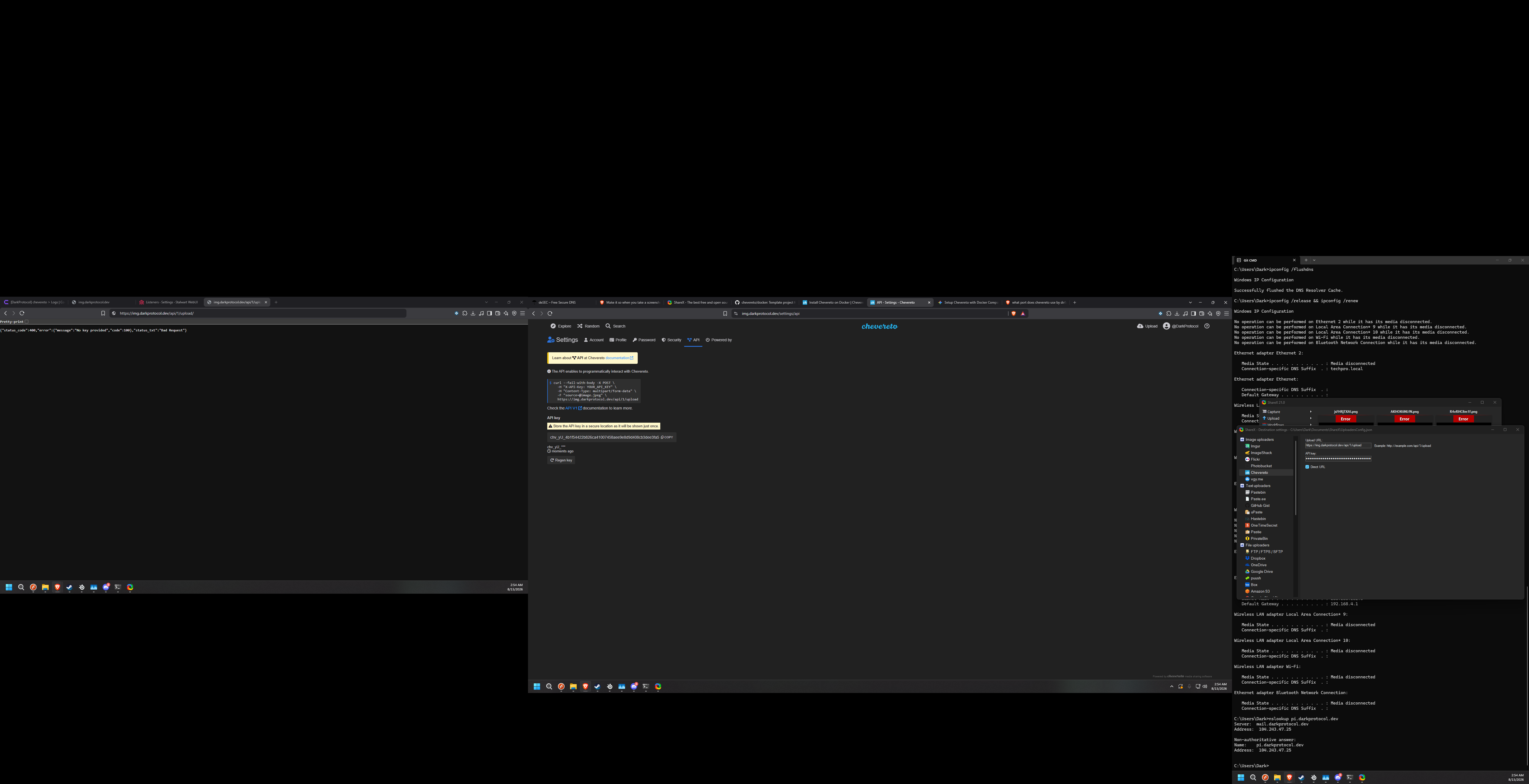1529x784 pixels.
Task: Reload the api/1/upload page in left browser
Action: pos(22,313)
